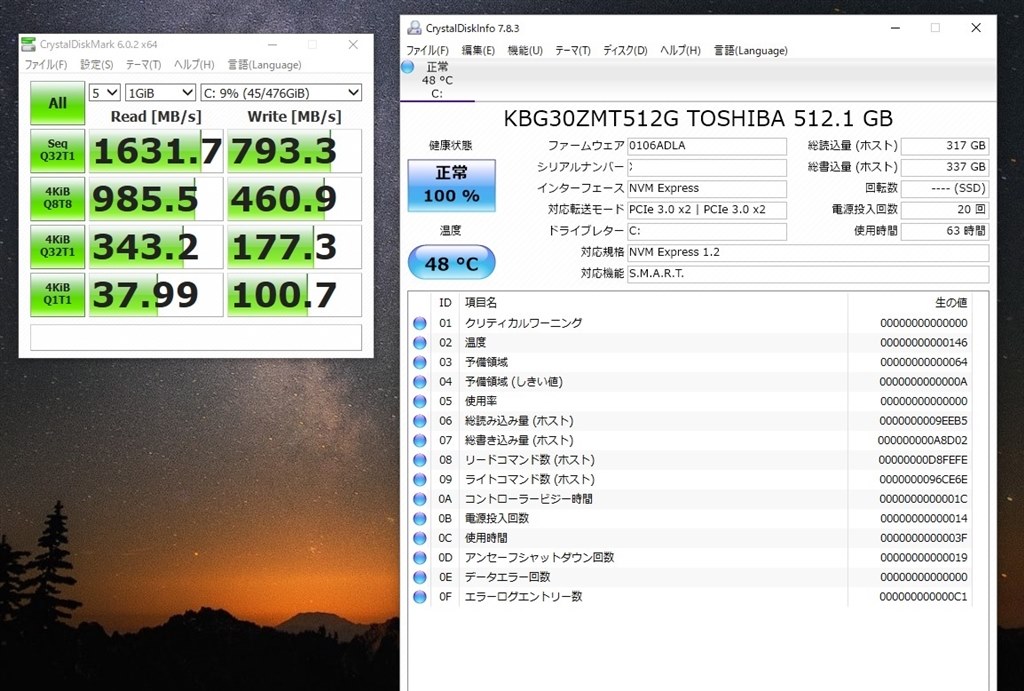Click the green All benchmark button
The width and height of the screenshot is (1024, 691).
point(57,103)
